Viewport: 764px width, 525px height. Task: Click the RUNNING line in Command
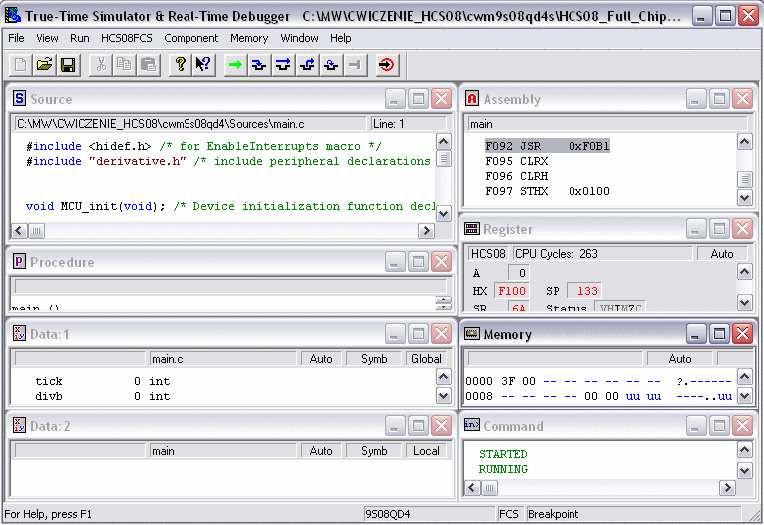coord(503,469)
